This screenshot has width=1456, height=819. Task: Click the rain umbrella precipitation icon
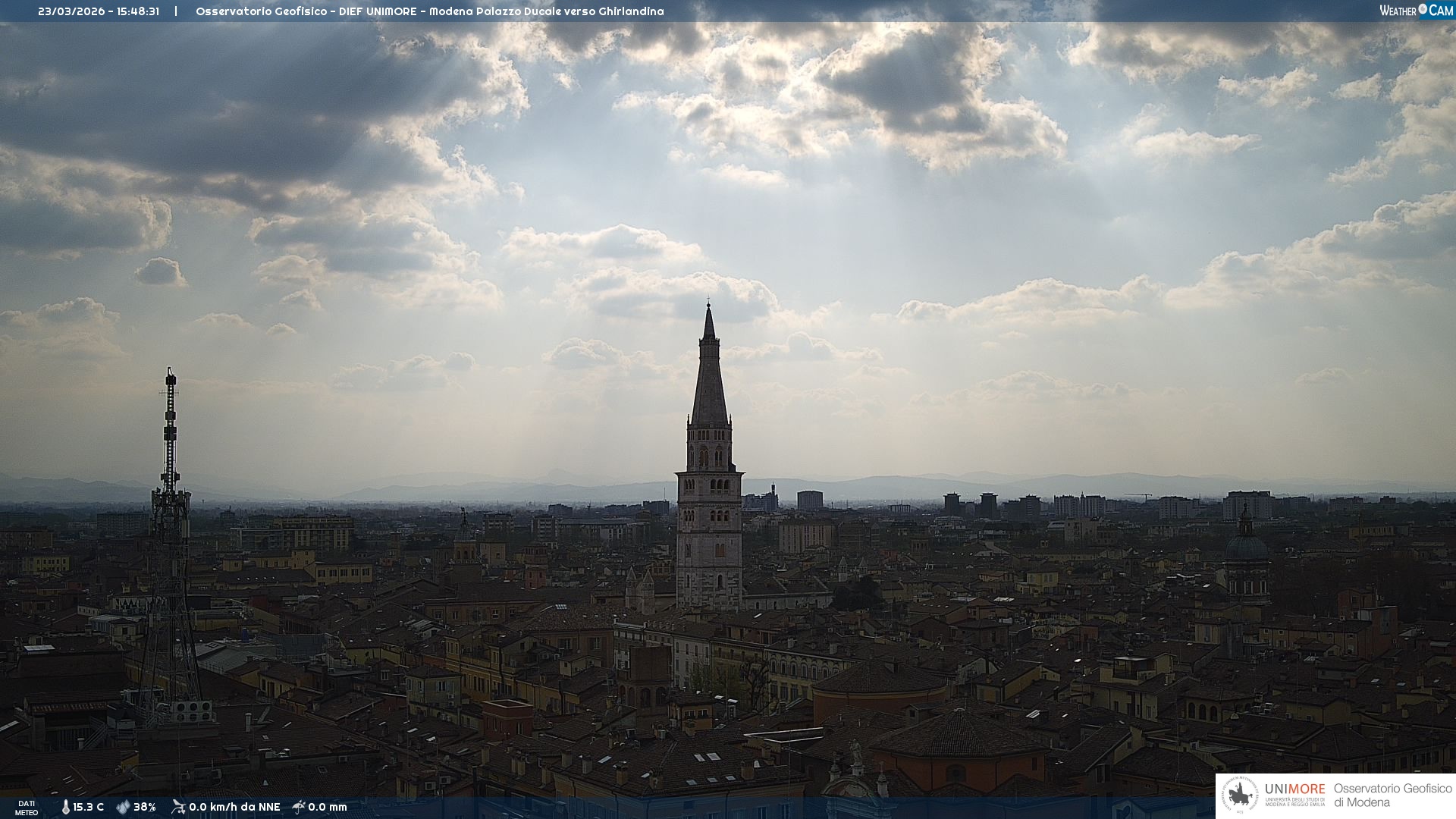299,807
